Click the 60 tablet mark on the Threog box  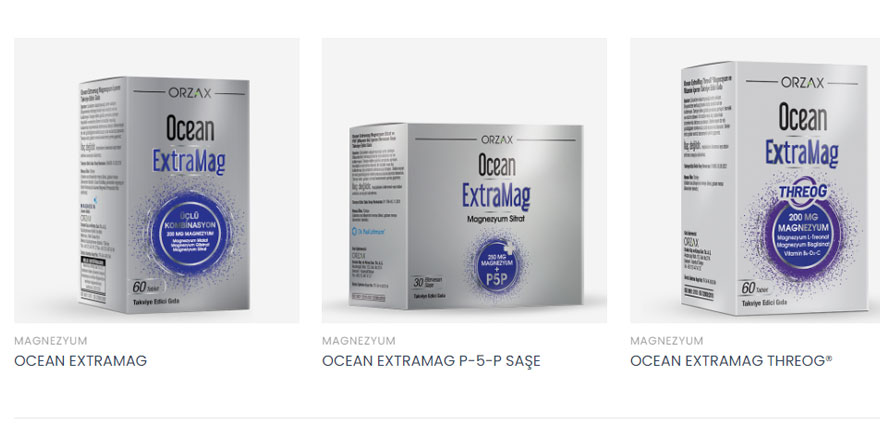[x=753, y=289]
